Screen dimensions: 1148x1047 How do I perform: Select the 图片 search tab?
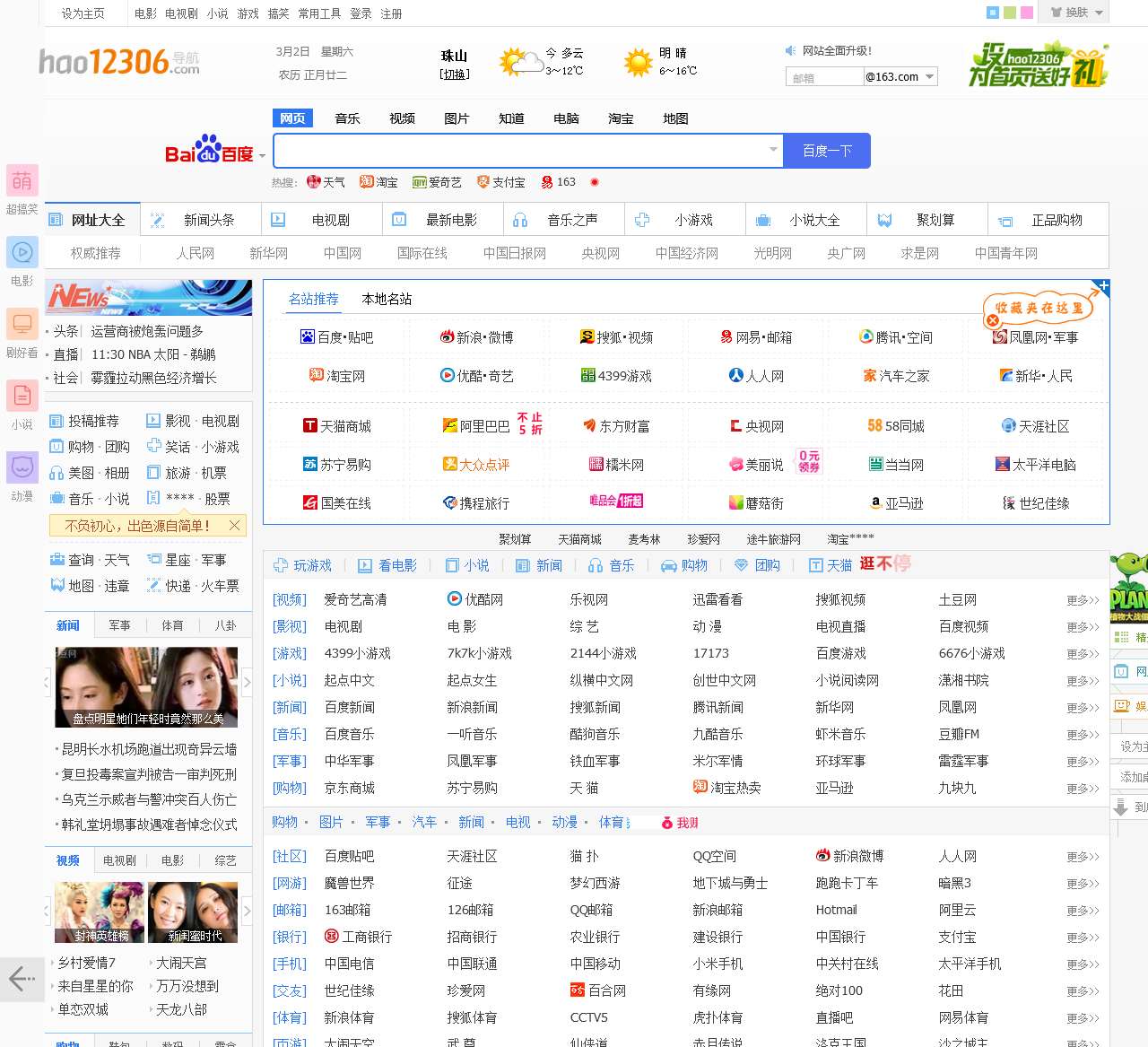coord(457,118)
